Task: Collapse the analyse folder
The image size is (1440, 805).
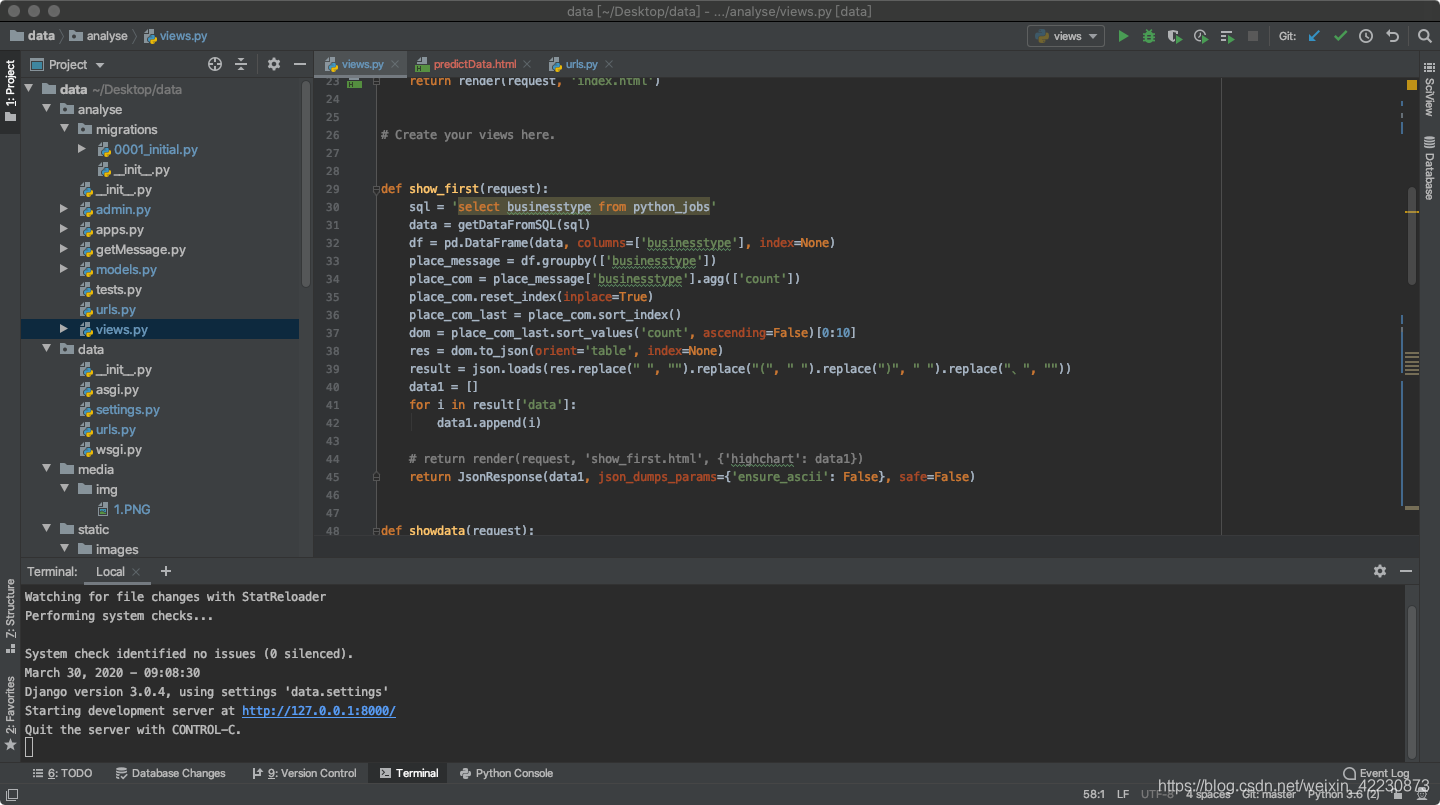Action: tap(46, 109)
